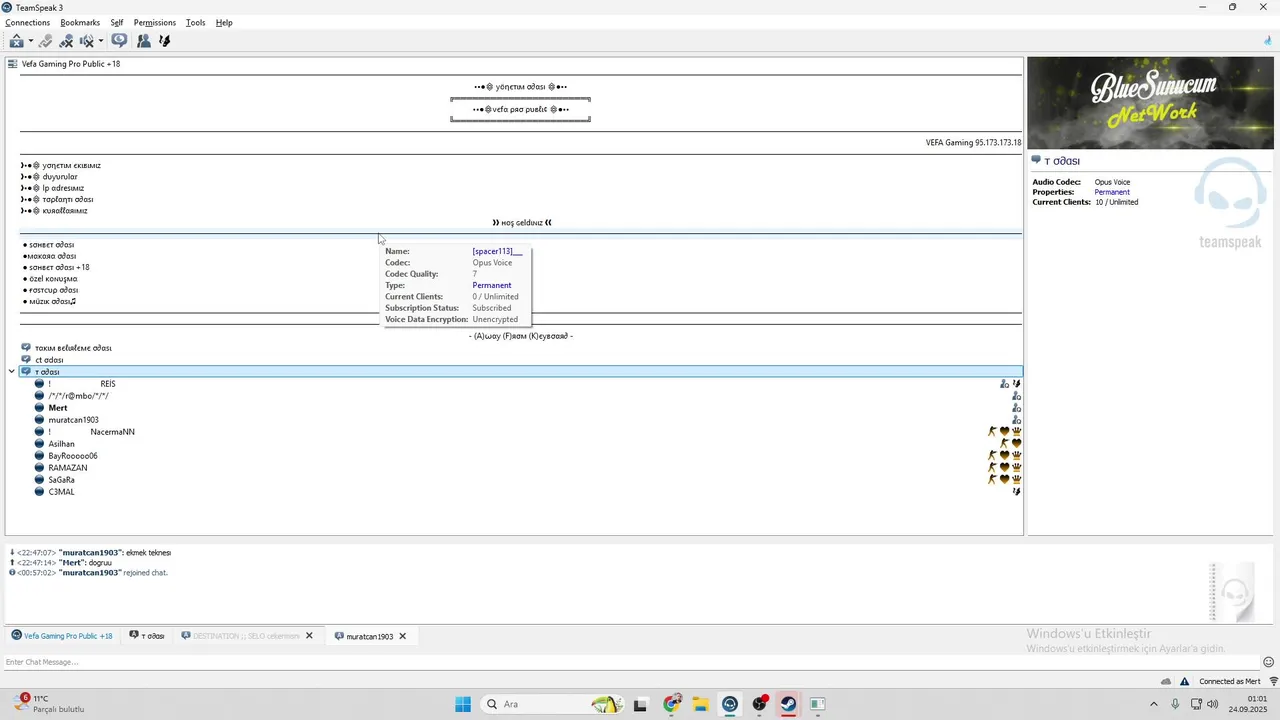Open File Explorer from the taskbar
Image resolution: width=1280 pixels, height=720 pixels.
pos(701,704)
